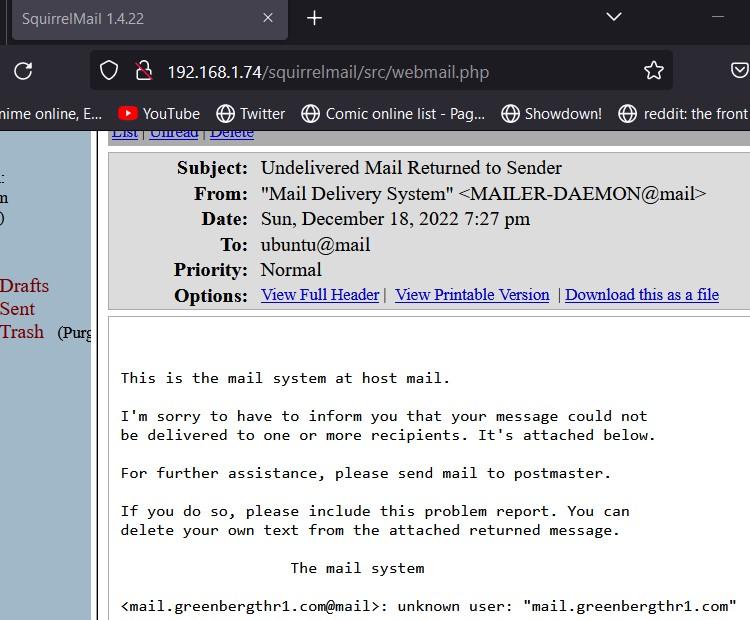Screen dimensions: 750x620
Task: Open the anime online bookmark
Action: 51,114
